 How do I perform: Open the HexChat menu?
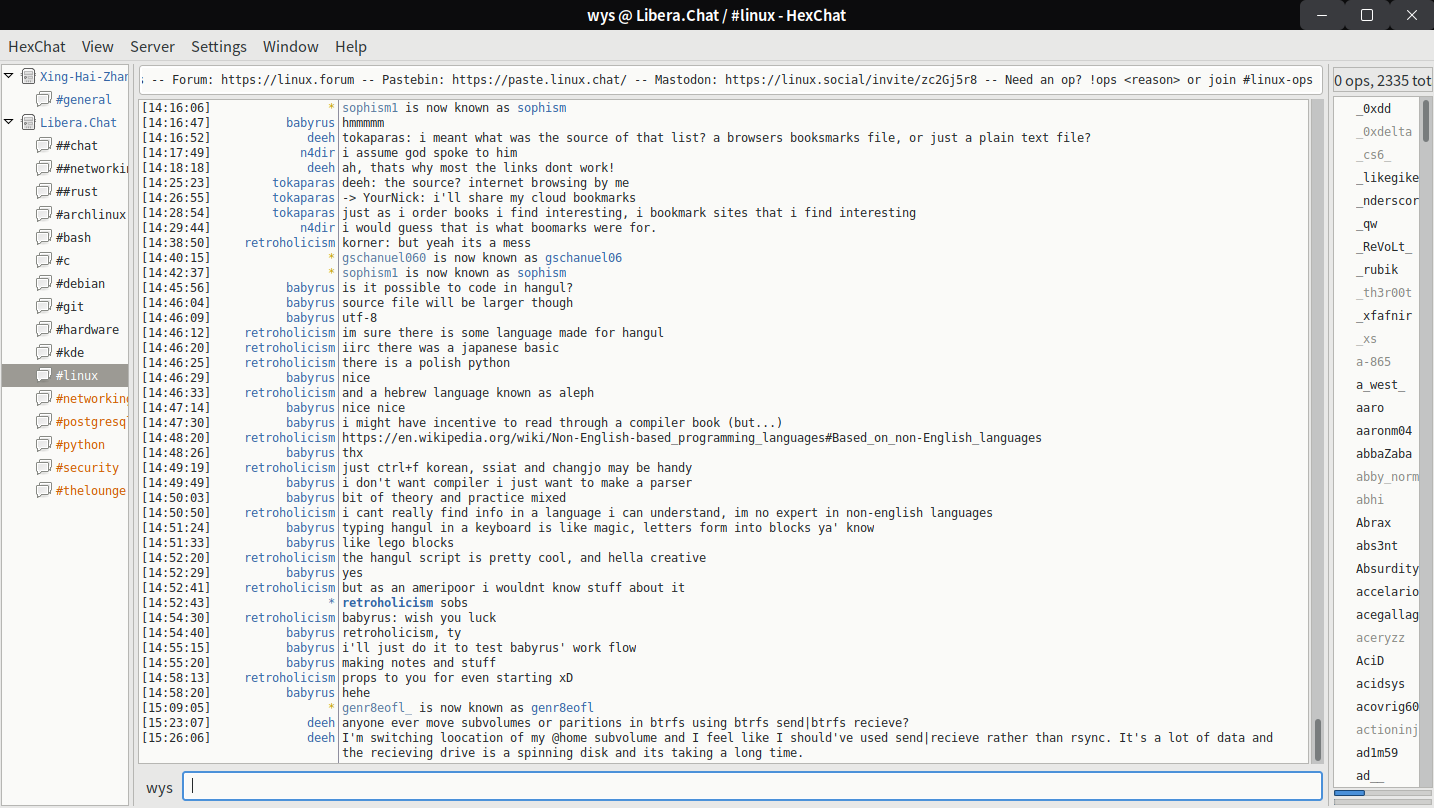tap(36, 46)
